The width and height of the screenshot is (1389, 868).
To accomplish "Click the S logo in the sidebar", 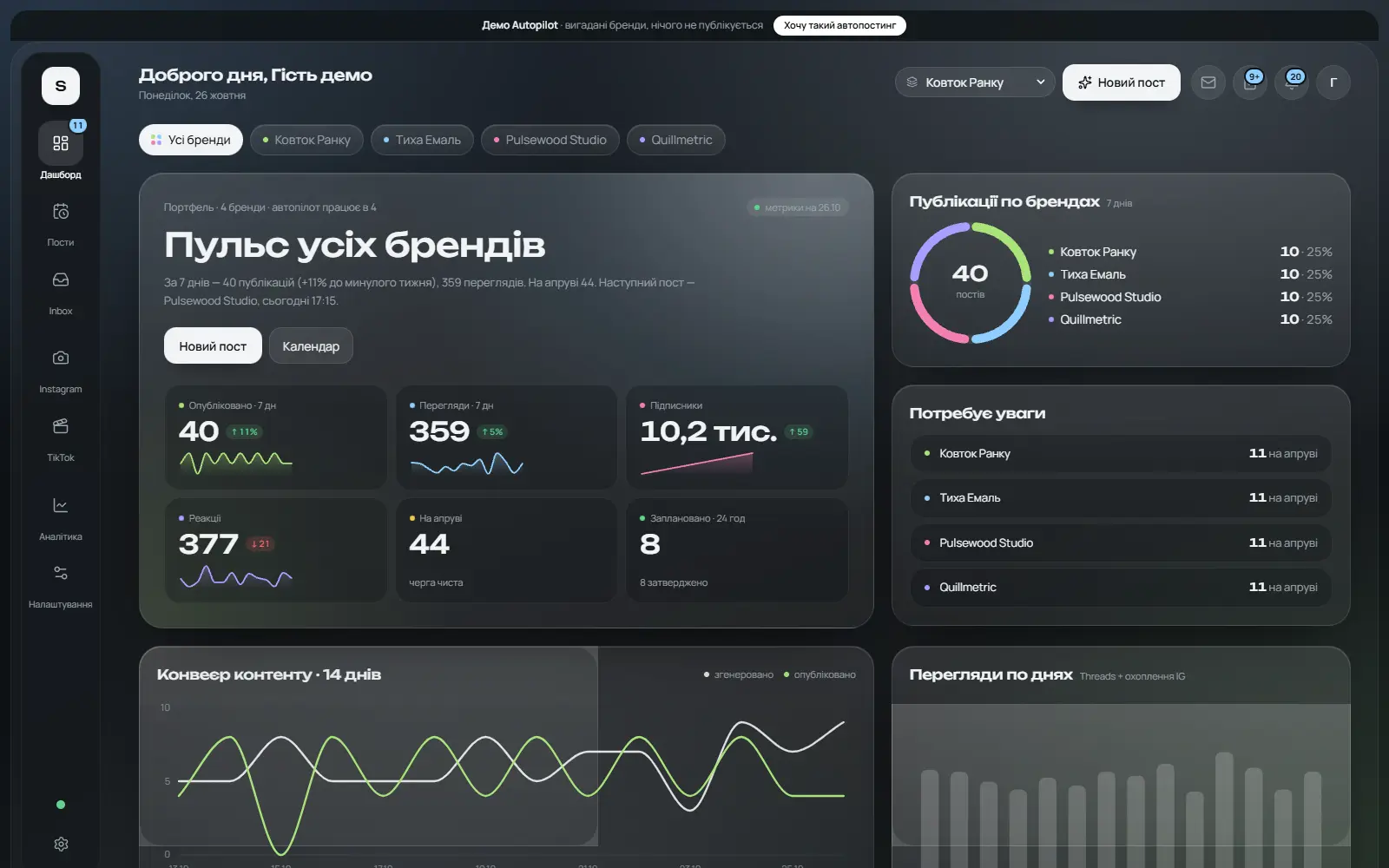I will [61, 86].
